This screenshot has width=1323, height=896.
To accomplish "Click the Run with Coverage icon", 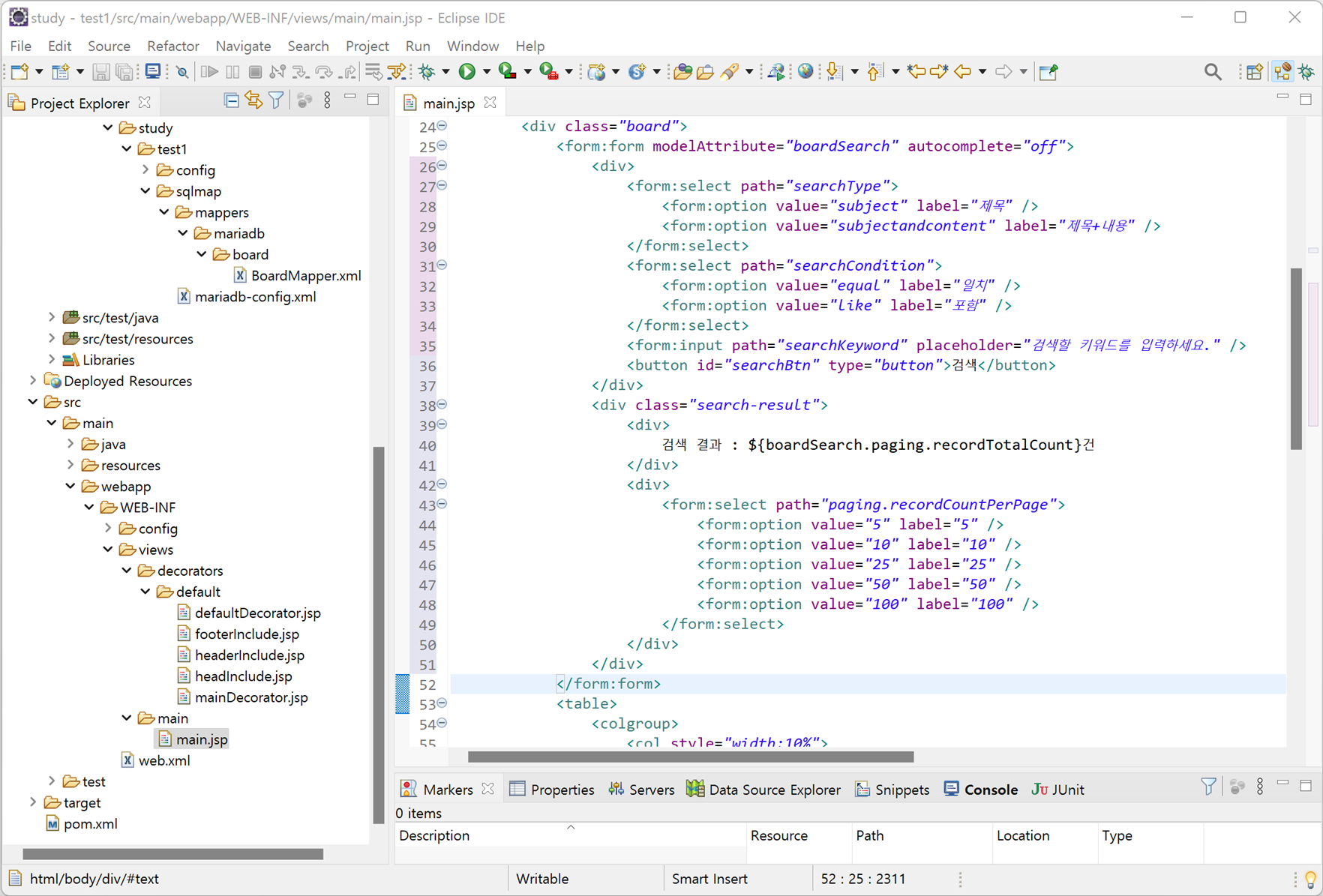I will pos(508,72).
